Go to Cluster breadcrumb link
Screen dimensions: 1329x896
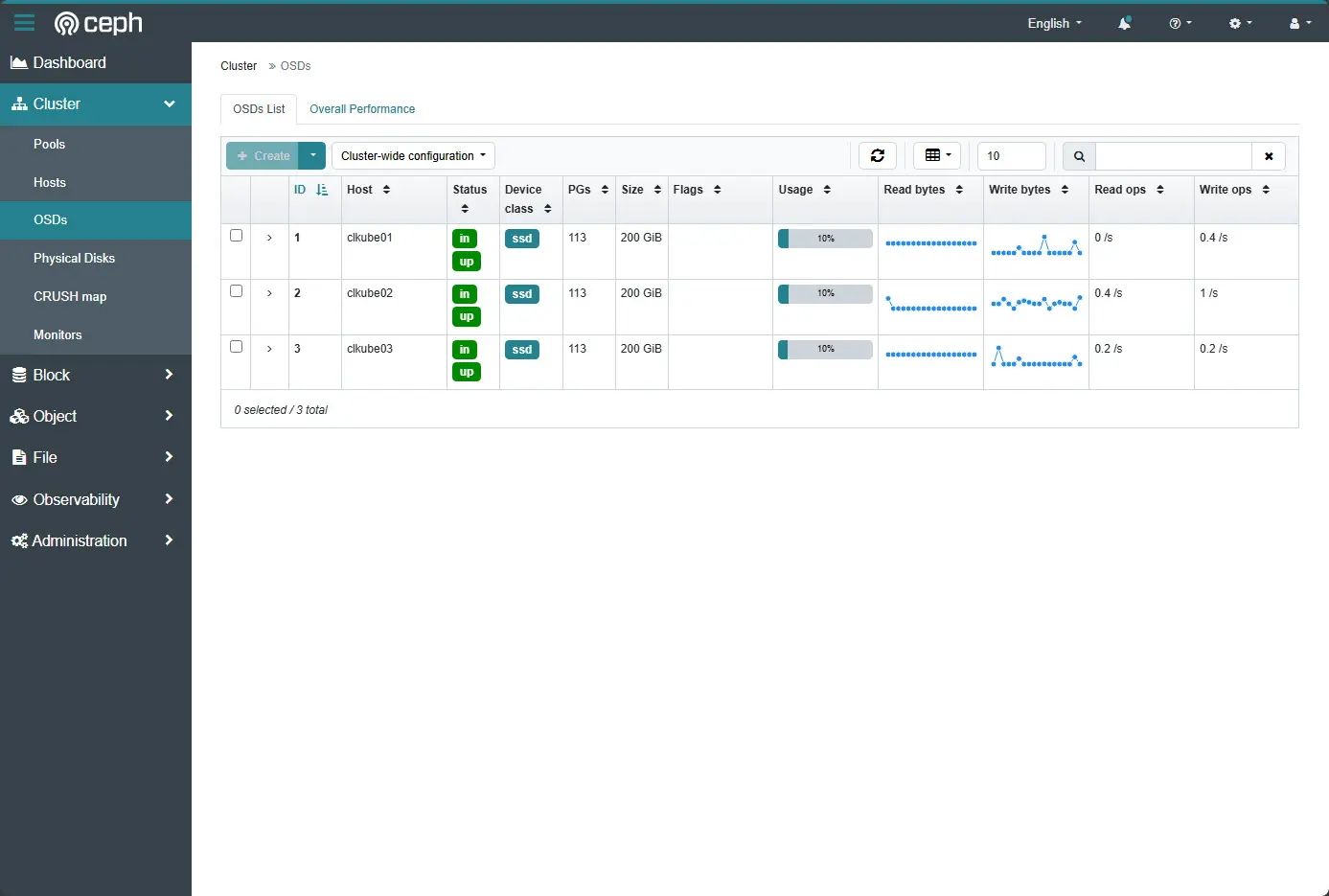[x=239, y=66]
